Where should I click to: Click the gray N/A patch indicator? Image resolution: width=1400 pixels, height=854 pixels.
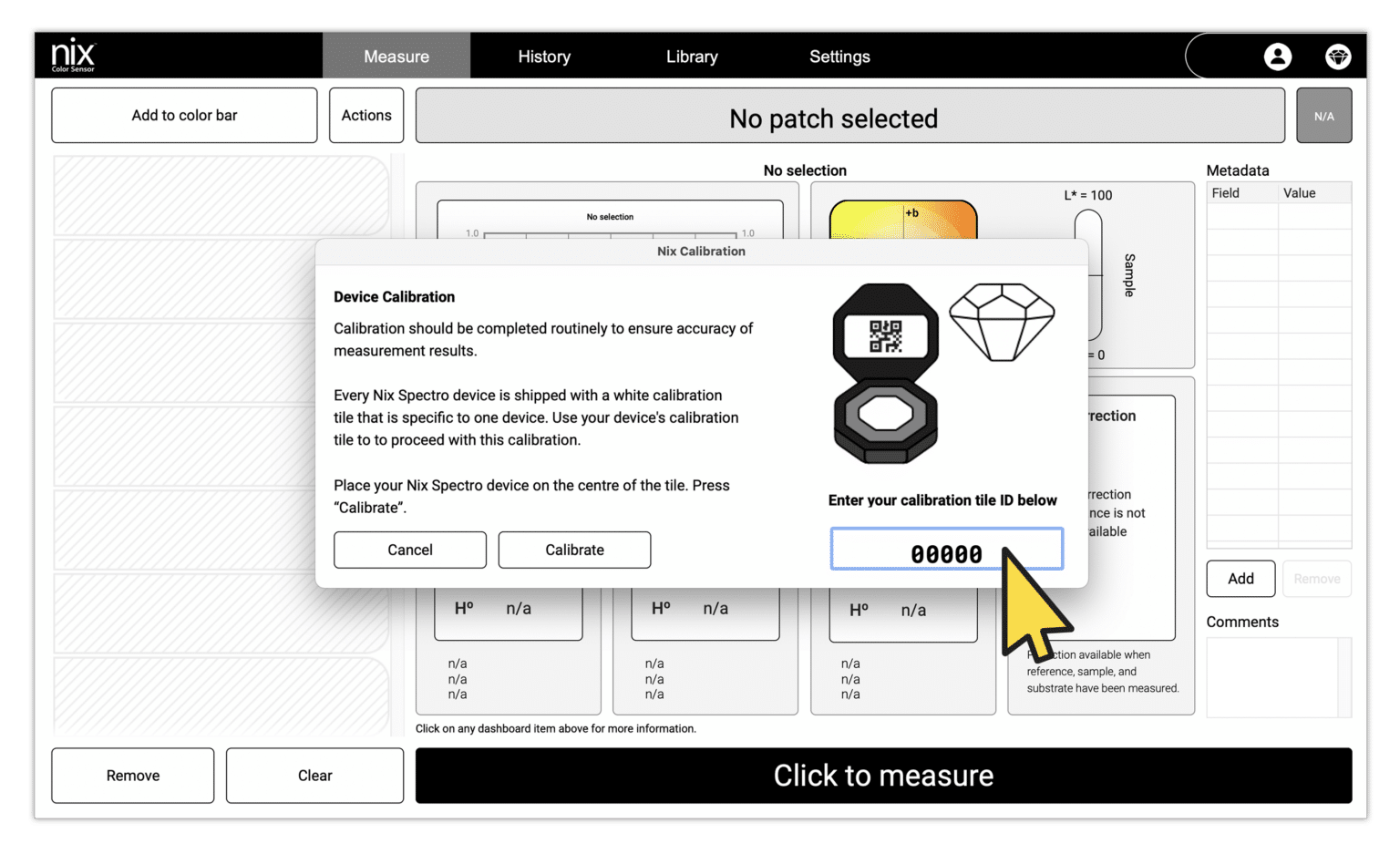1323,116
